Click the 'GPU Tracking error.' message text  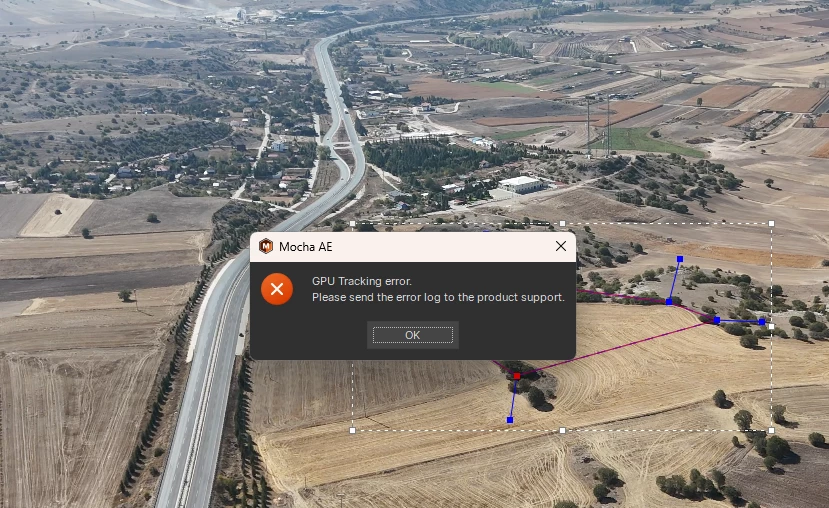coord(362,281)
